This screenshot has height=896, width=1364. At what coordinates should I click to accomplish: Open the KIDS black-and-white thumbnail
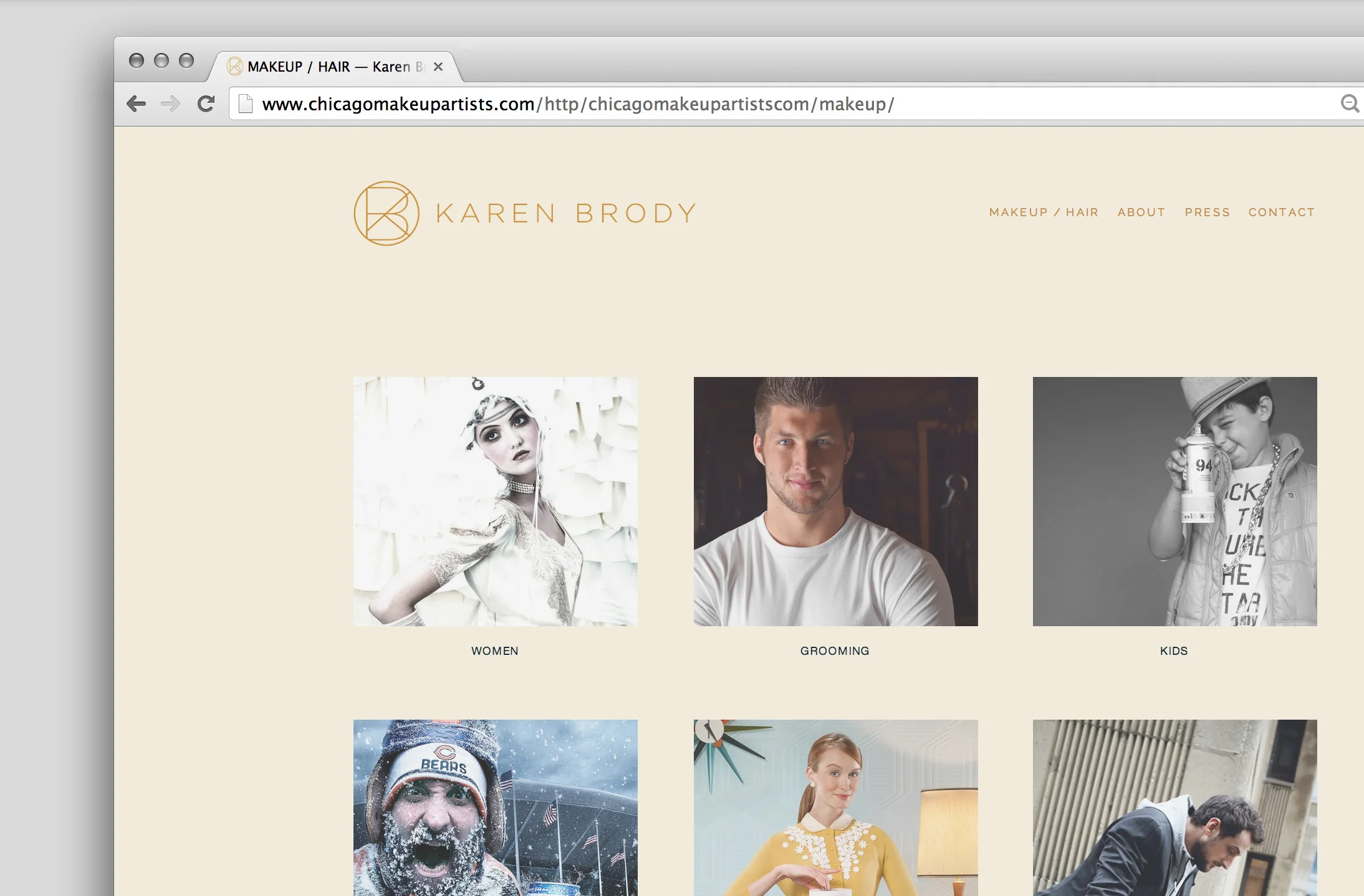click(1174, 501)
